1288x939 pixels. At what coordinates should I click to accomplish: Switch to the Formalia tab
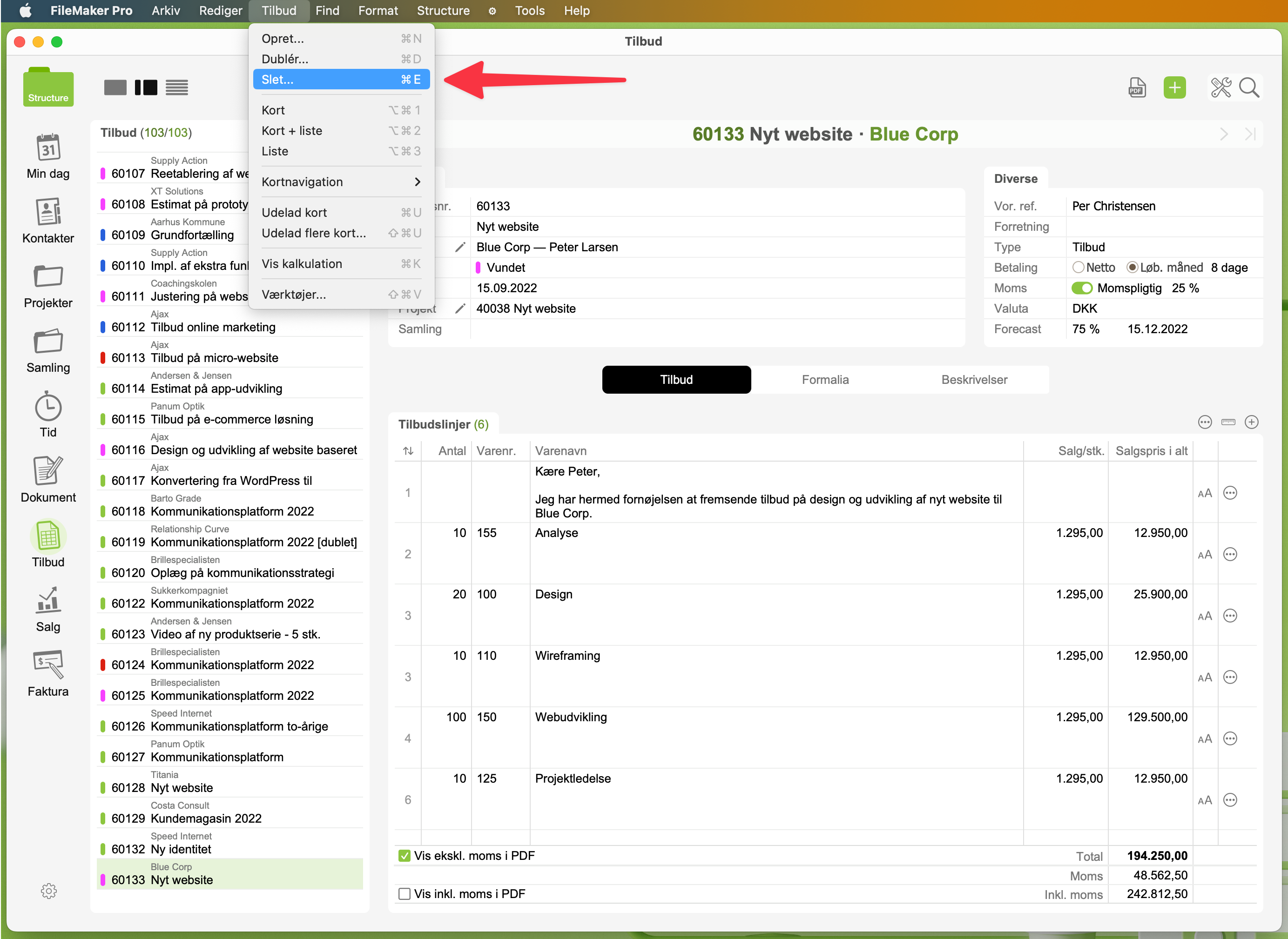825,380
